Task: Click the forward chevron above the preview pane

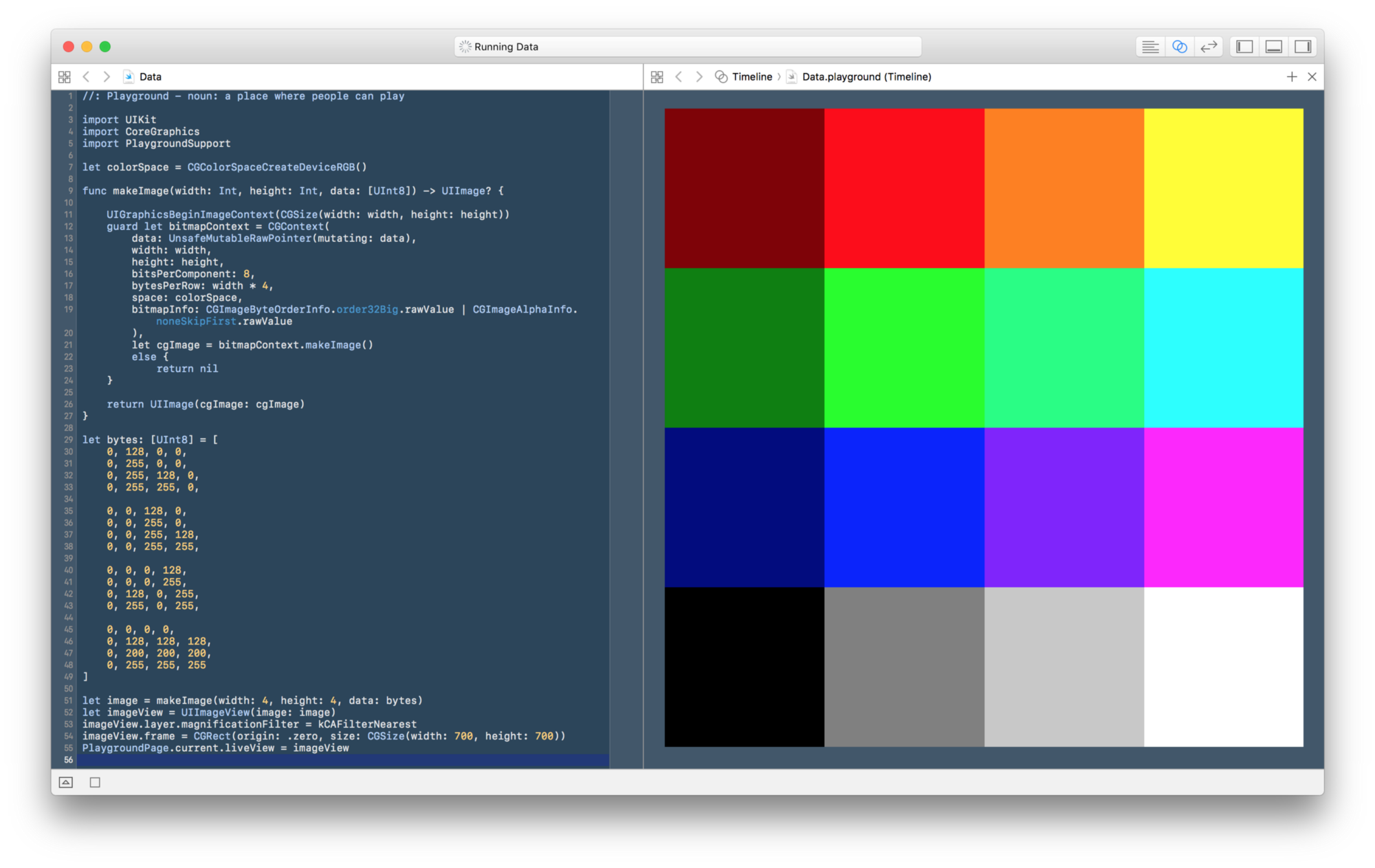Action: point(699,76)
